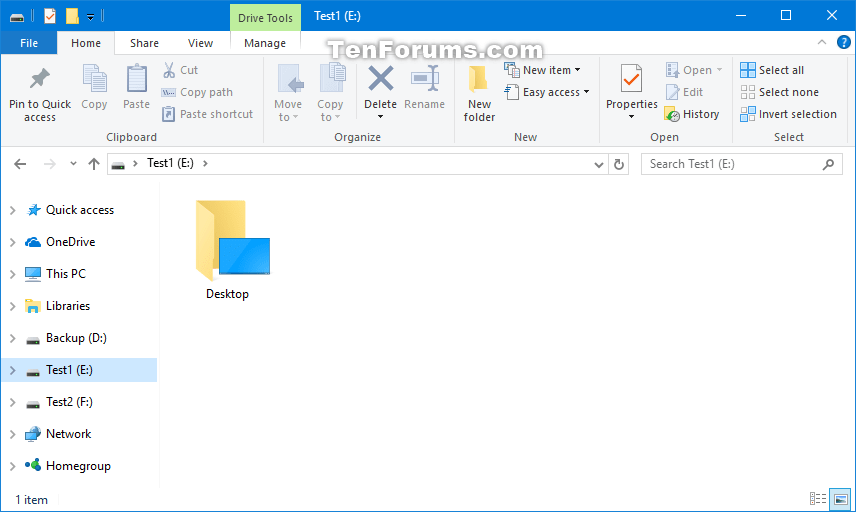This screenshot has width=856, height=512.
Task: Switch to the Manage ribbon tab
Action: (x=265, y=43)
